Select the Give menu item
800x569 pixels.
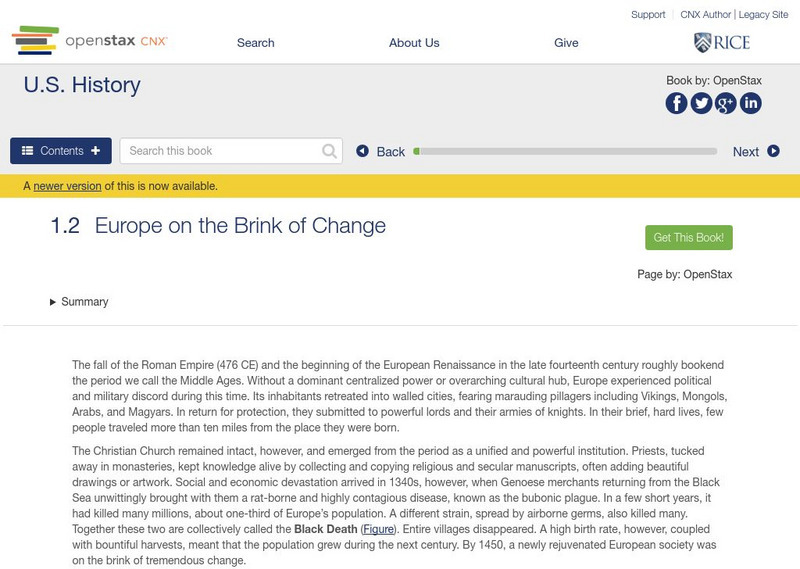point(566,43)
